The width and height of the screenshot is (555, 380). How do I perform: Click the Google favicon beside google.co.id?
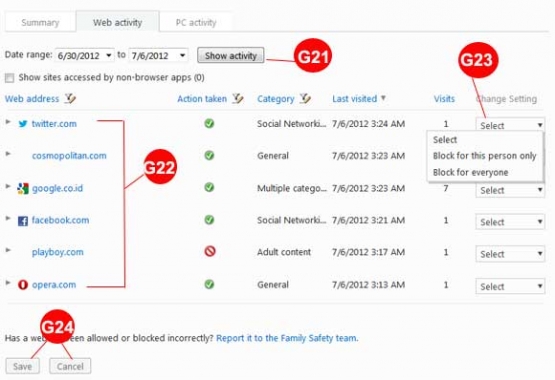(x=23, y=188)
